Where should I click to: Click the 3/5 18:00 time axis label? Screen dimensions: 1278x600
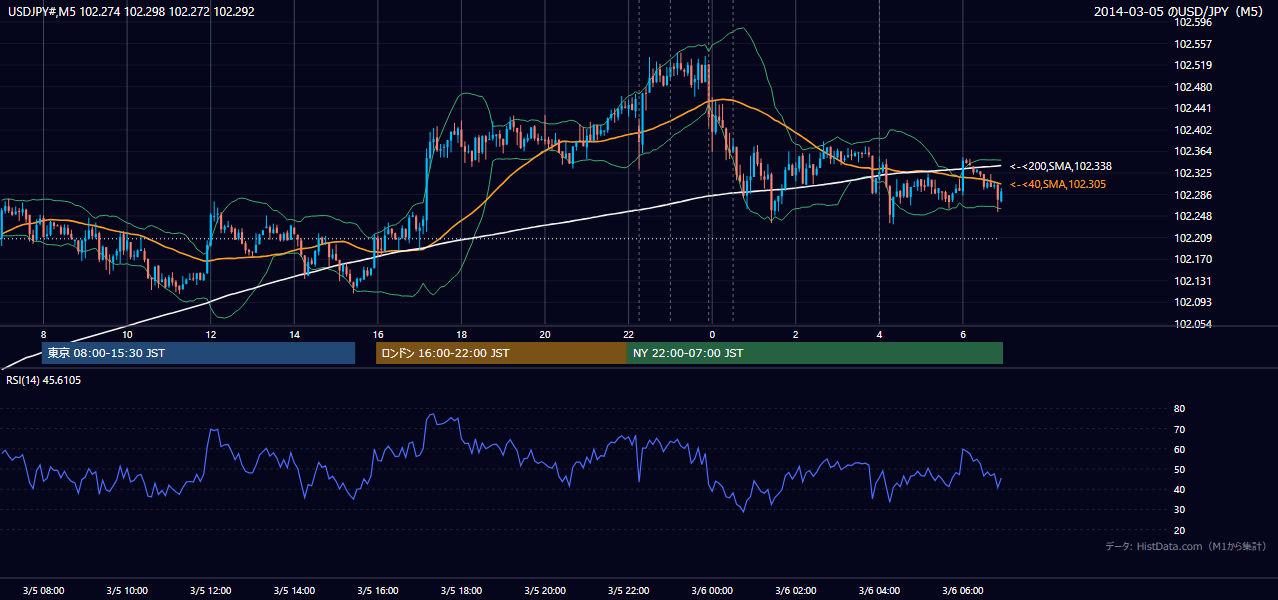[461, 591]
